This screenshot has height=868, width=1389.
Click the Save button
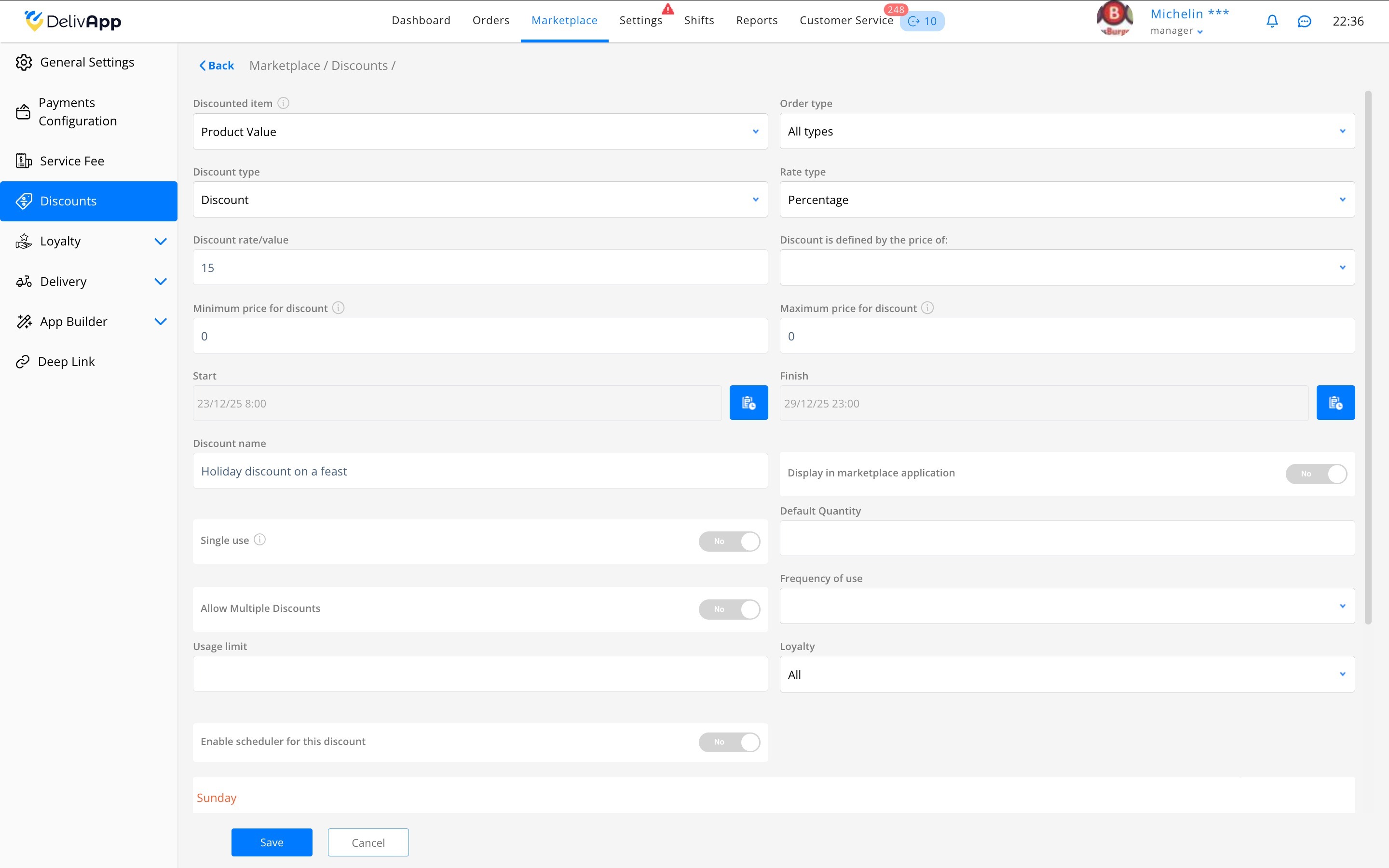point(272,842)
